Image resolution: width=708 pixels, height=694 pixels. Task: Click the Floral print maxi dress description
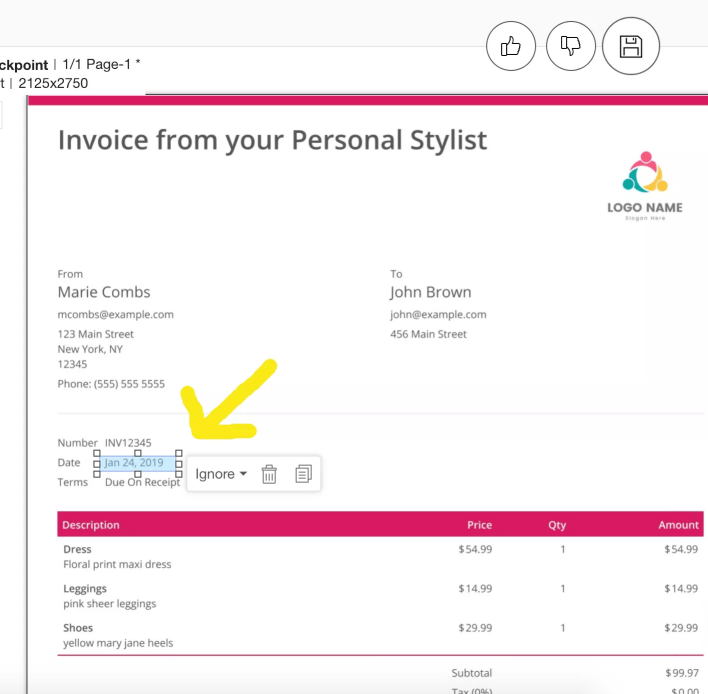pos(117,564)
